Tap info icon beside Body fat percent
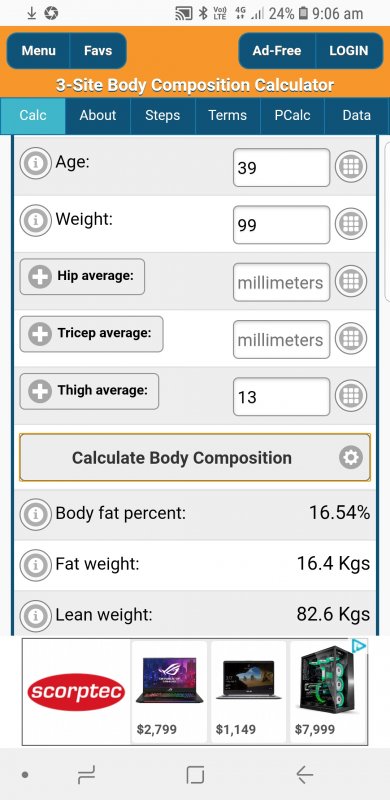390x800 pixels. (x=35, y=514)
